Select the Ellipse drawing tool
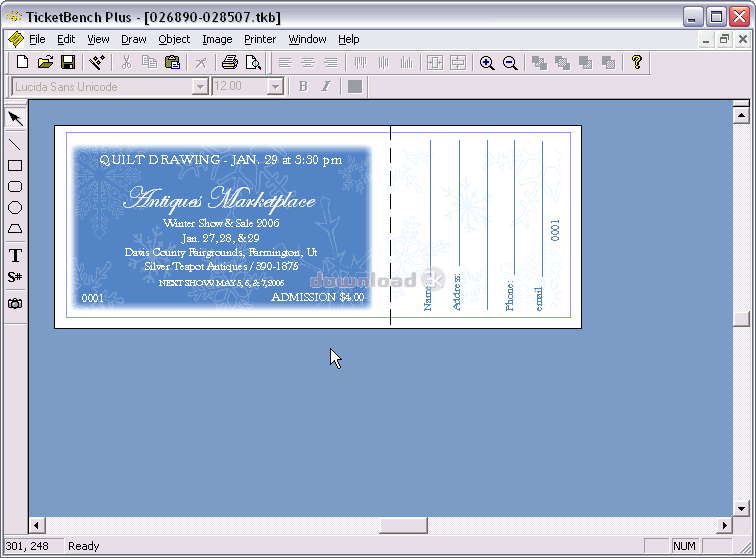The image size is (756, 558). pos(15,208)
